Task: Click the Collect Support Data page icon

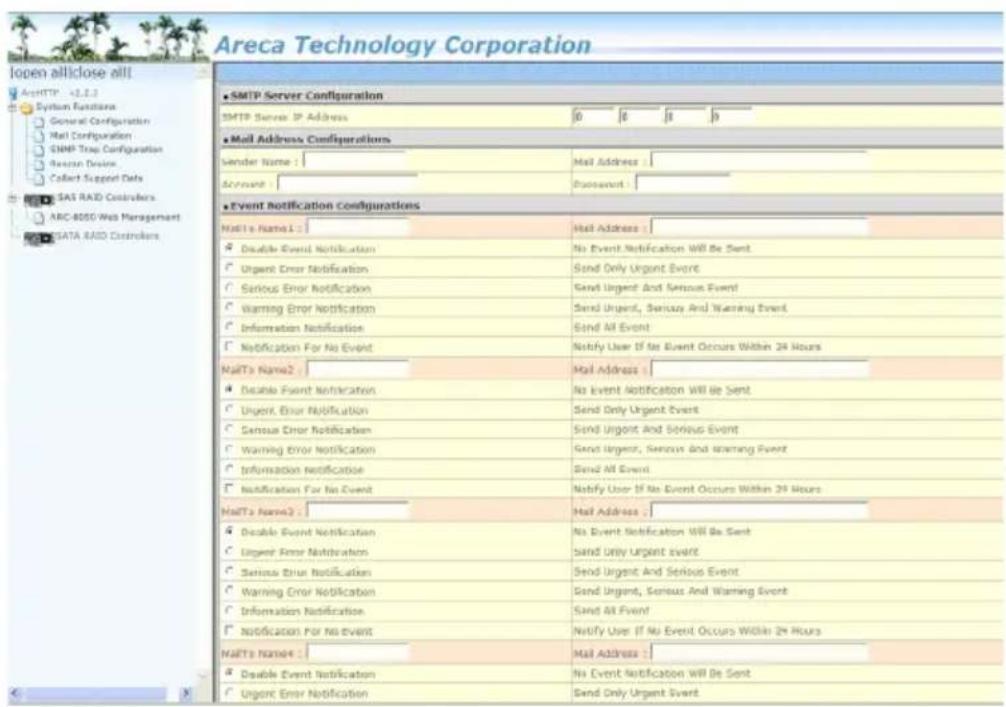Action: pos(40,178)
